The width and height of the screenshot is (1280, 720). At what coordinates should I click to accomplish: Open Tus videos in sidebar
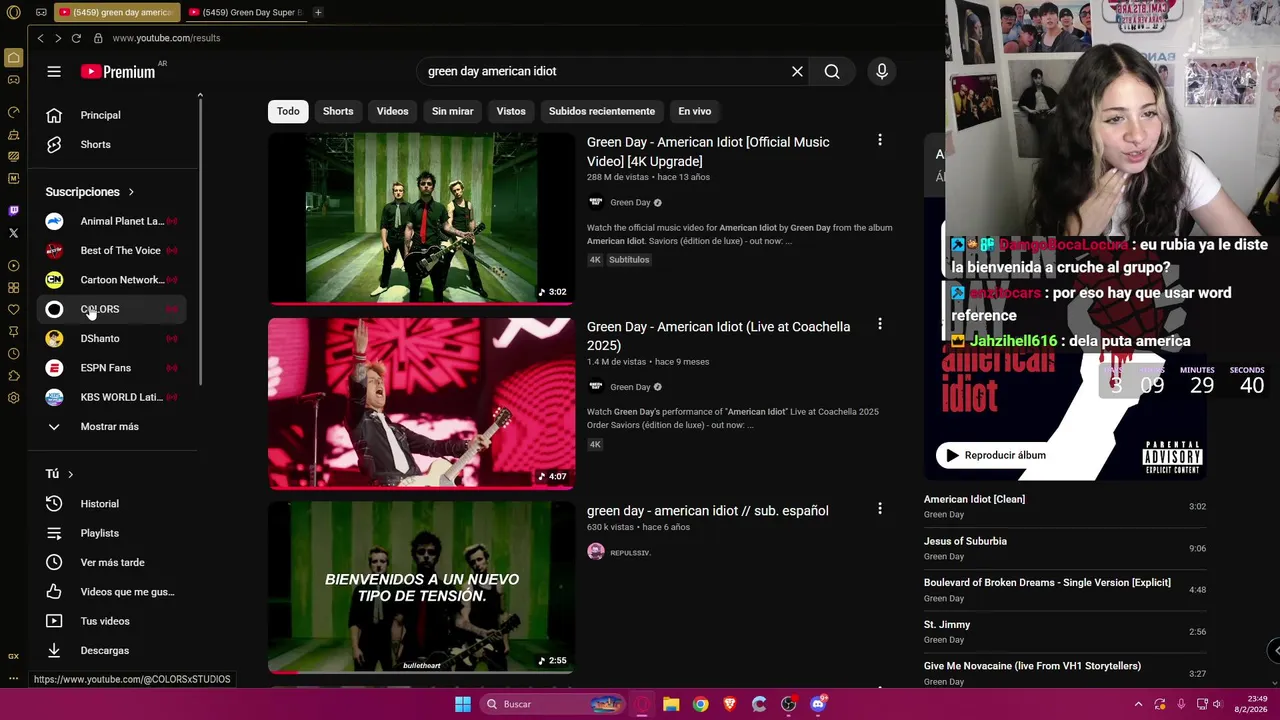pyautogui.click(x=112, y=621)
